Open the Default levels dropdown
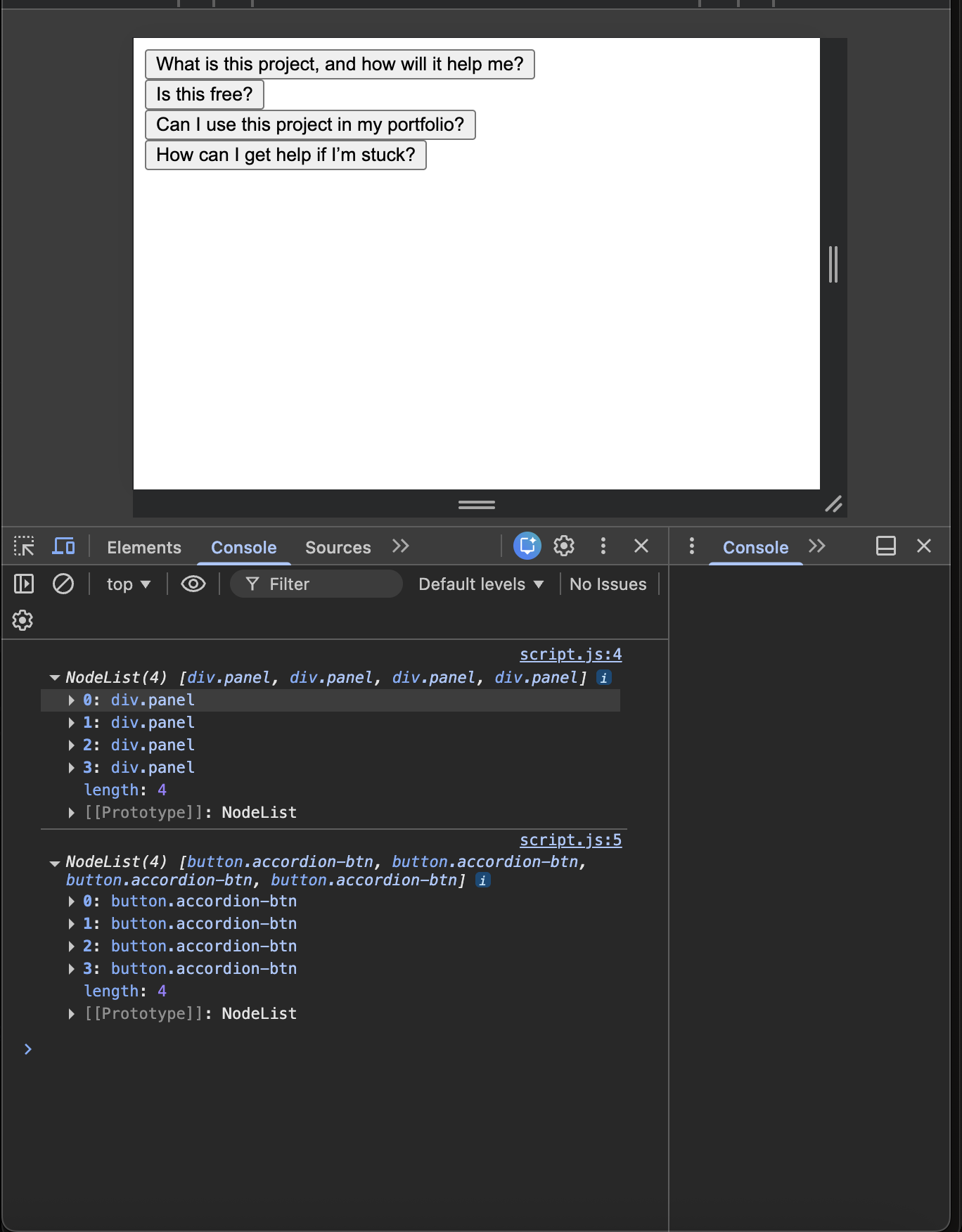The image size is (962, 1232). tap(481, 584)
